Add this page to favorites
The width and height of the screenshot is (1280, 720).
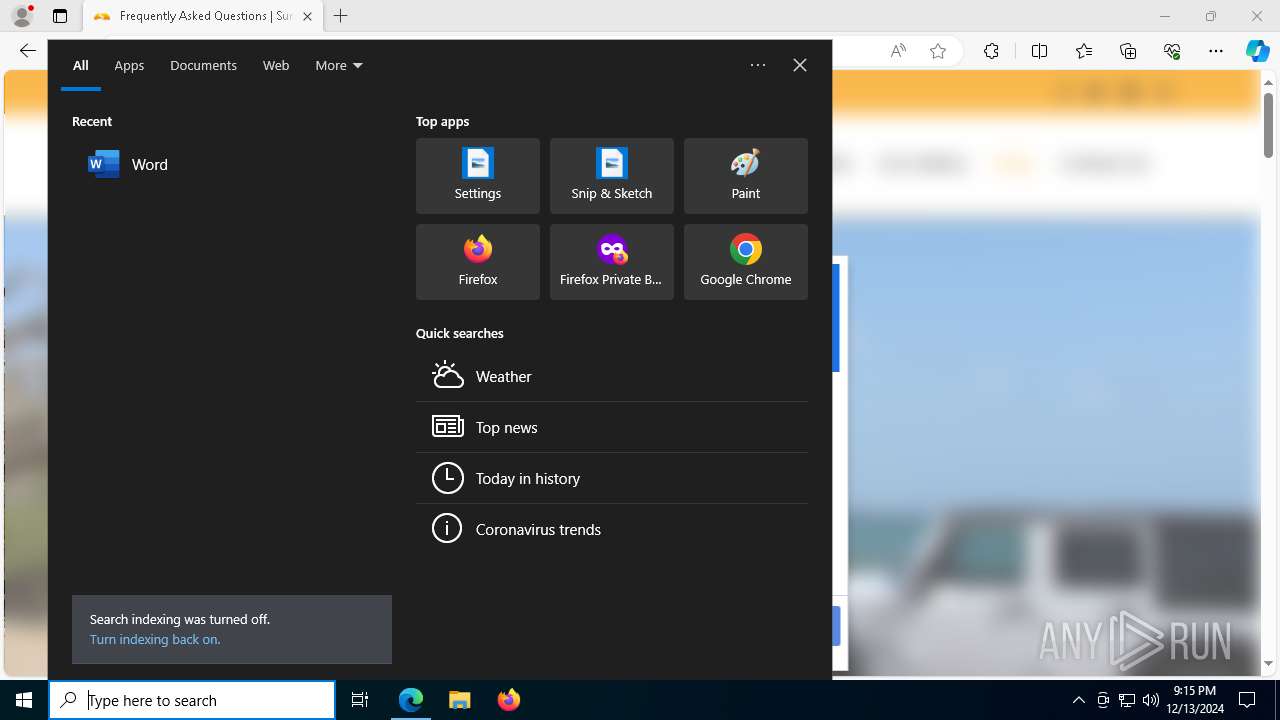[938, 51]
